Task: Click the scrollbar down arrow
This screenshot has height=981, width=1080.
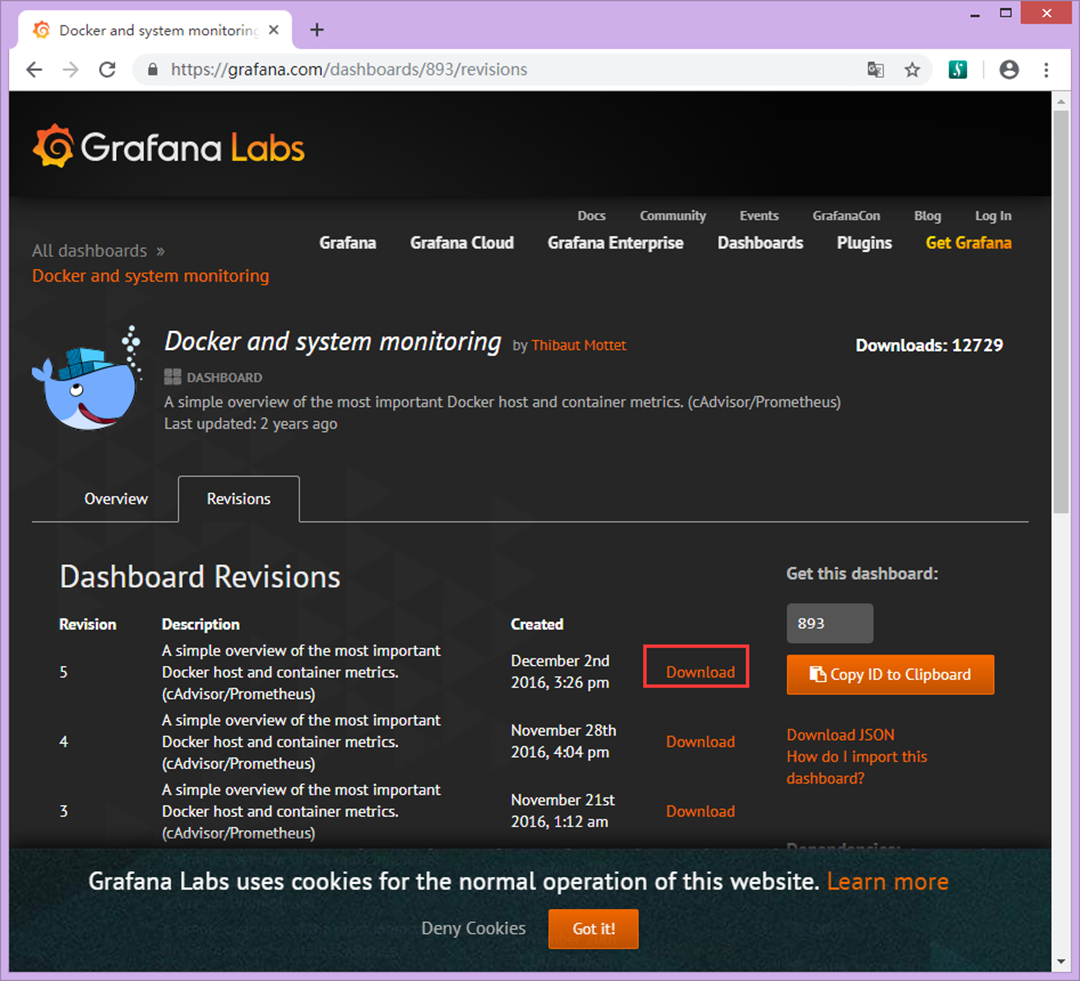Action: 1060,962
